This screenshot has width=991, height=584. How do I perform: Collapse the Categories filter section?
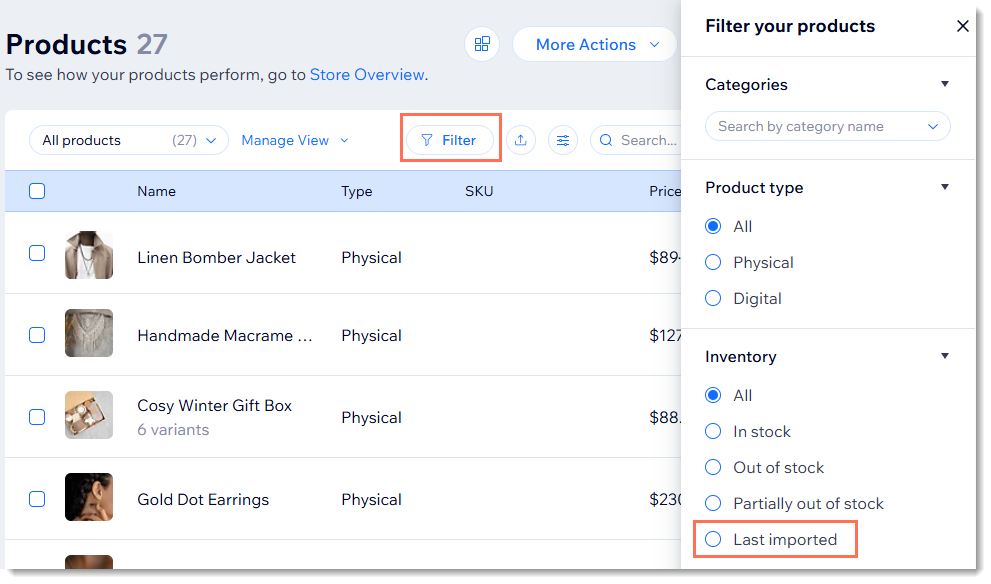tap(945, 84)
